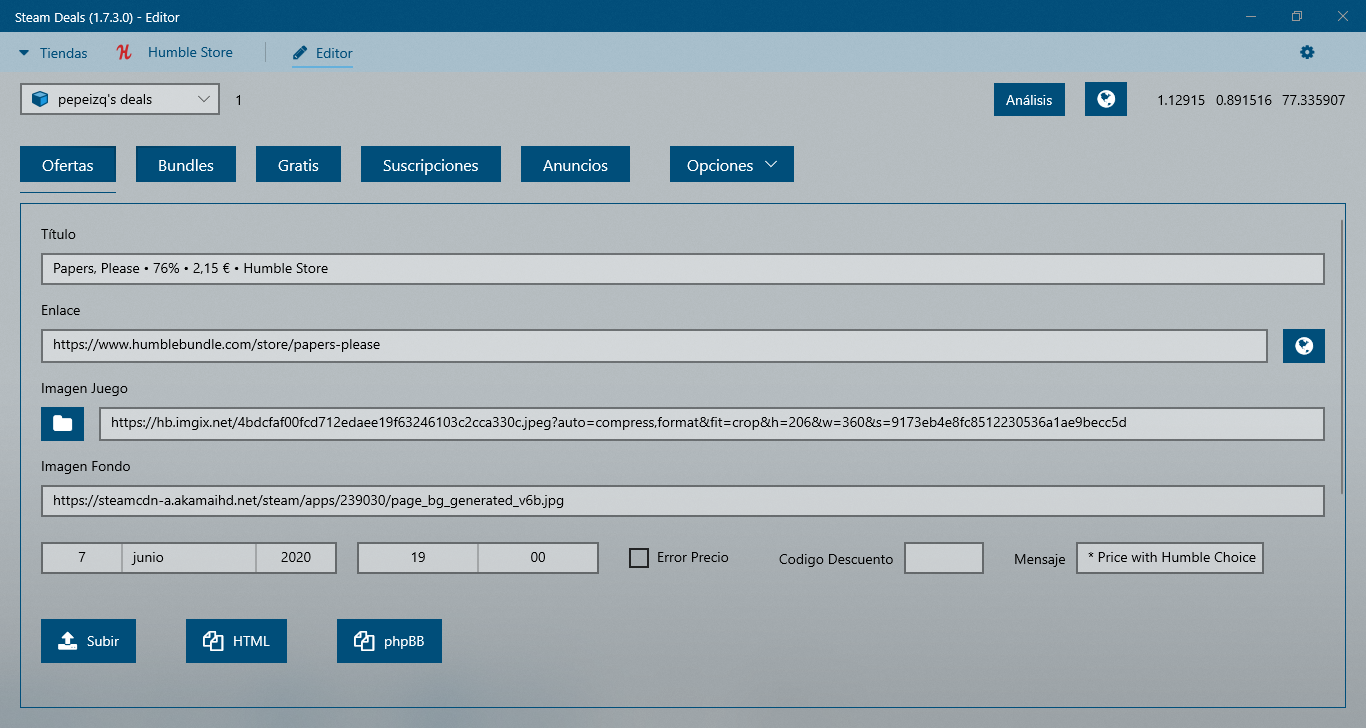1366x728 pixels.
Task: Click the Humble Store logo icon
Action: pos(124,52)
